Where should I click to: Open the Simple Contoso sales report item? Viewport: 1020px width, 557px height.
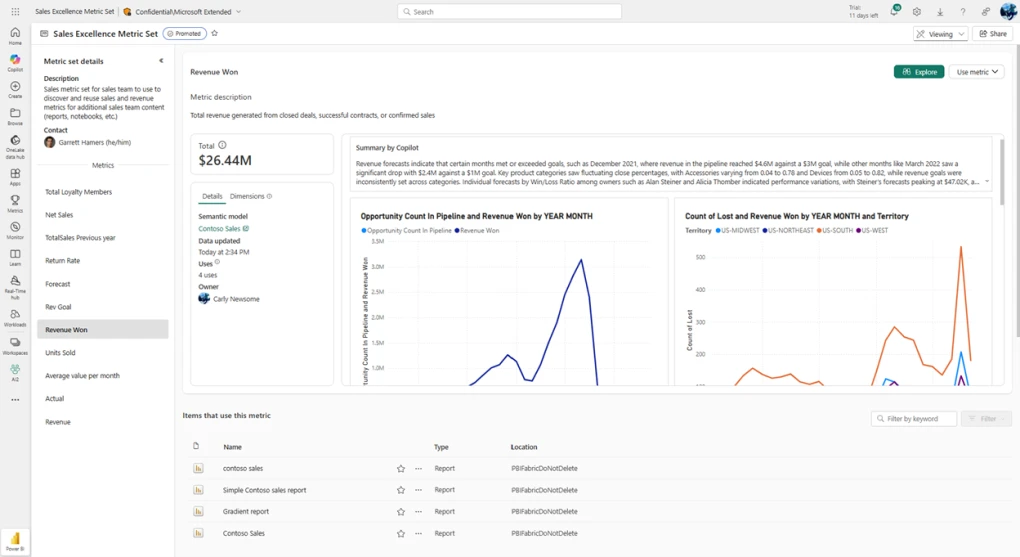(264, 490)
